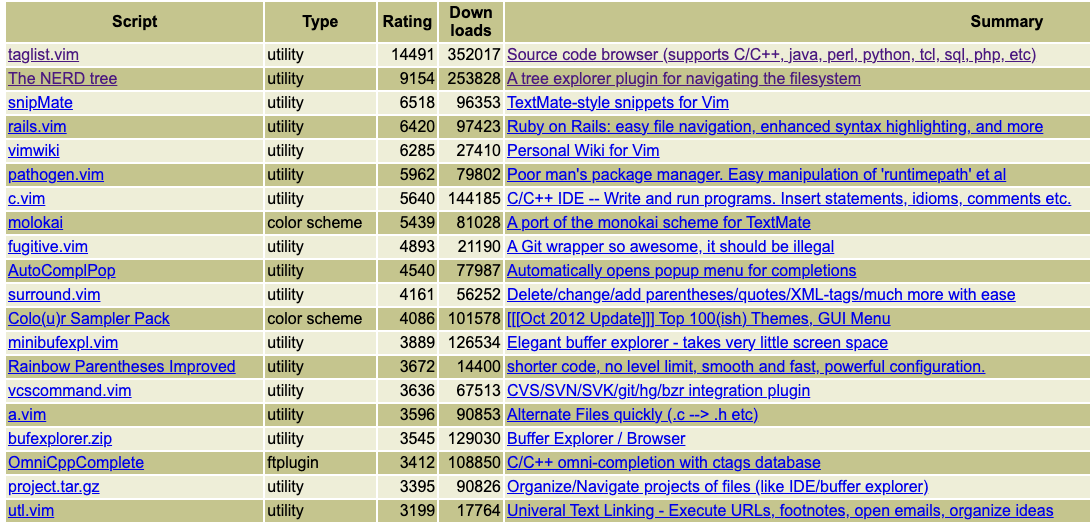Open the taglist.vim script link
The width and height of the screenshot is (1090, 527).
tap(45, 55)
